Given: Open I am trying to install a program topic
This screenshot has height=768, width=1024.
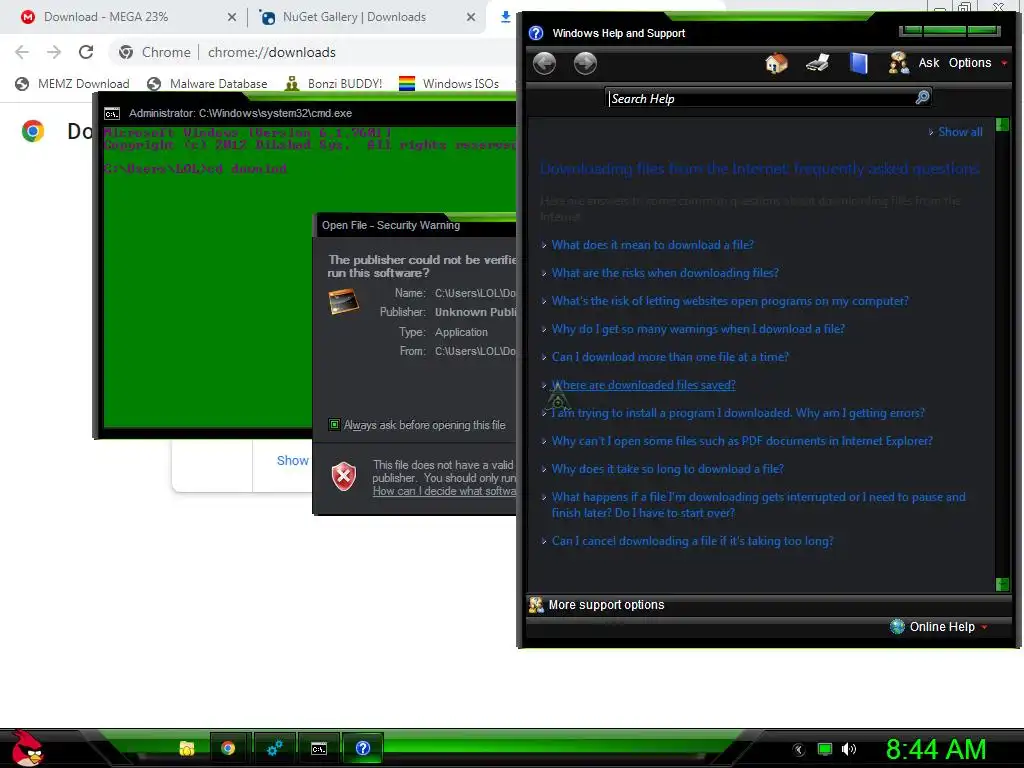Looking at the screenshot, I should [738, 413].
